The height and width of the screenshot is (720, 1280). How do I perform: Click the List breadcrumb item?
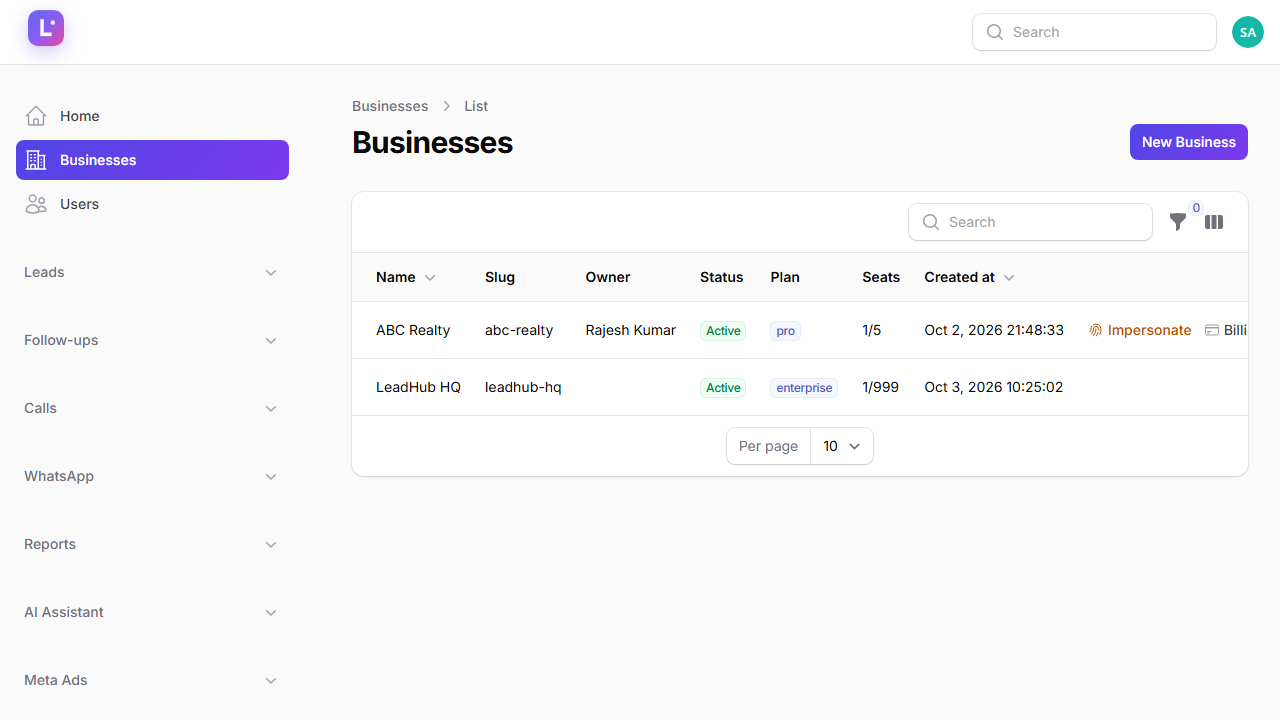click(x=476, y=106)
